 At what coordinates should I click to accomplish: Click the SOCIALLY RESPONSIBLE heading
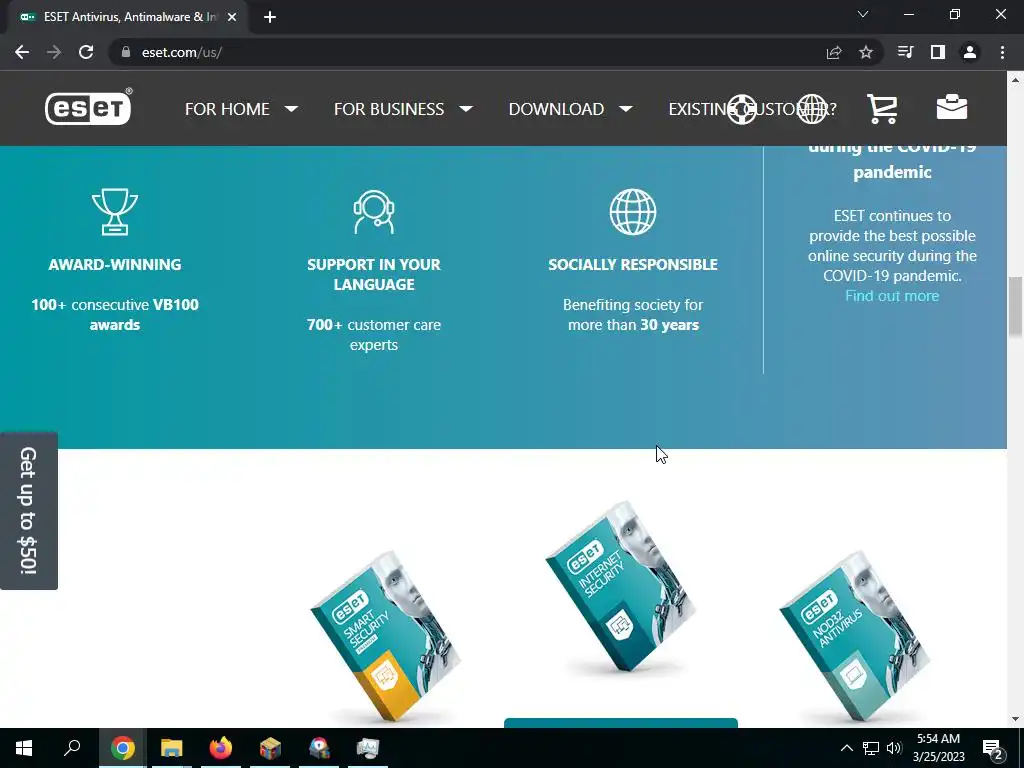(633, 264)
